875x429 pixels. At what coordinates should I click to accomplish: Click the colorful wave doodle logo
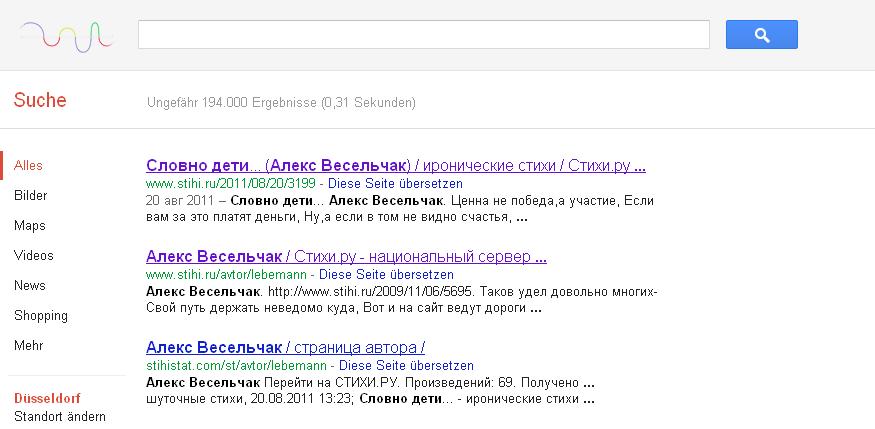[x=66, y=36]
